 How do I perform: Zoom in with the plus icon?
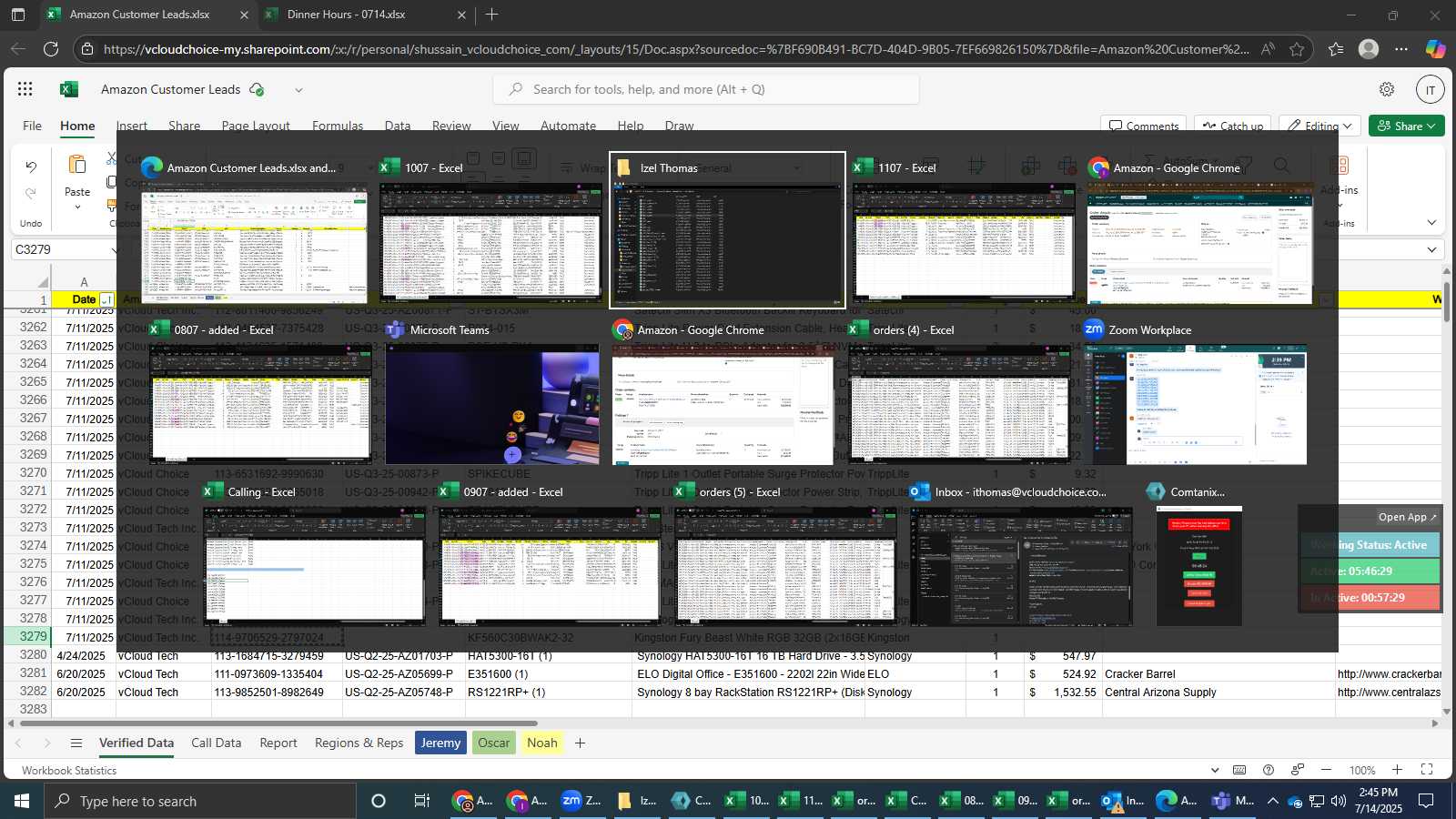[x=1398, y=770]
